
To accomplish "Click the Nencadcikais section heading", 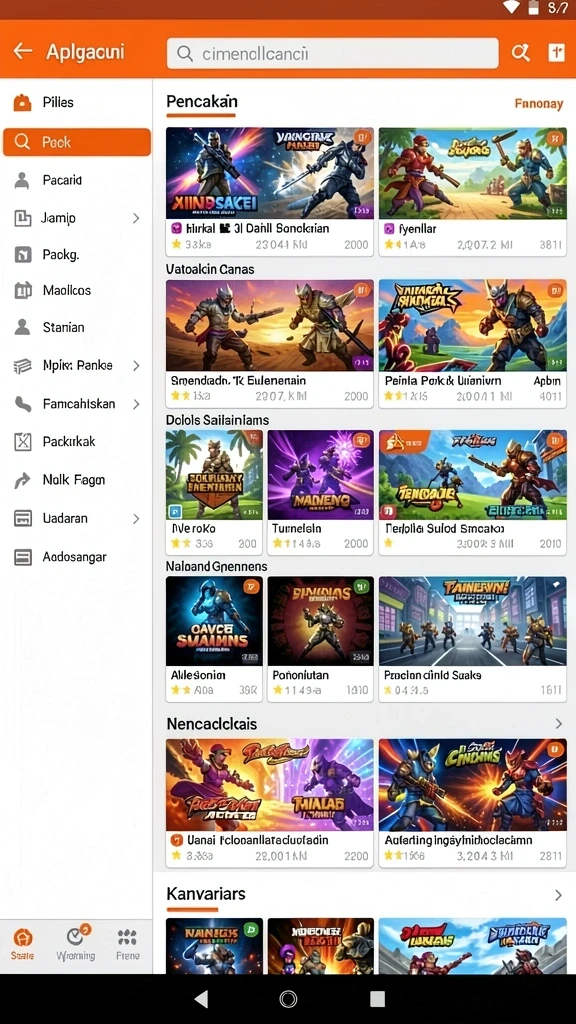I will pyautogui.click(x=212, y=724).
